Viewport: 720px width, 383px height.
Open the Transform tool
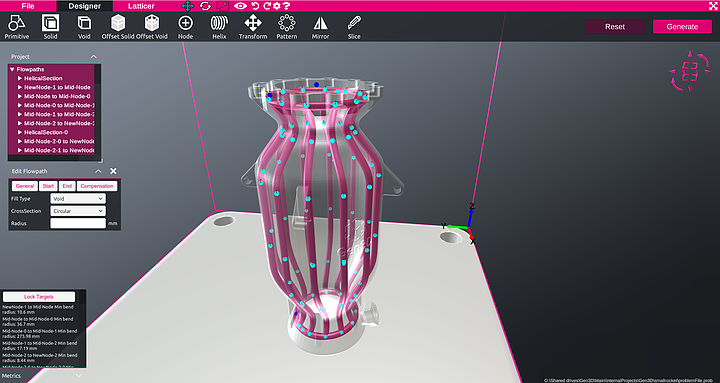click(x=253, y=27)
